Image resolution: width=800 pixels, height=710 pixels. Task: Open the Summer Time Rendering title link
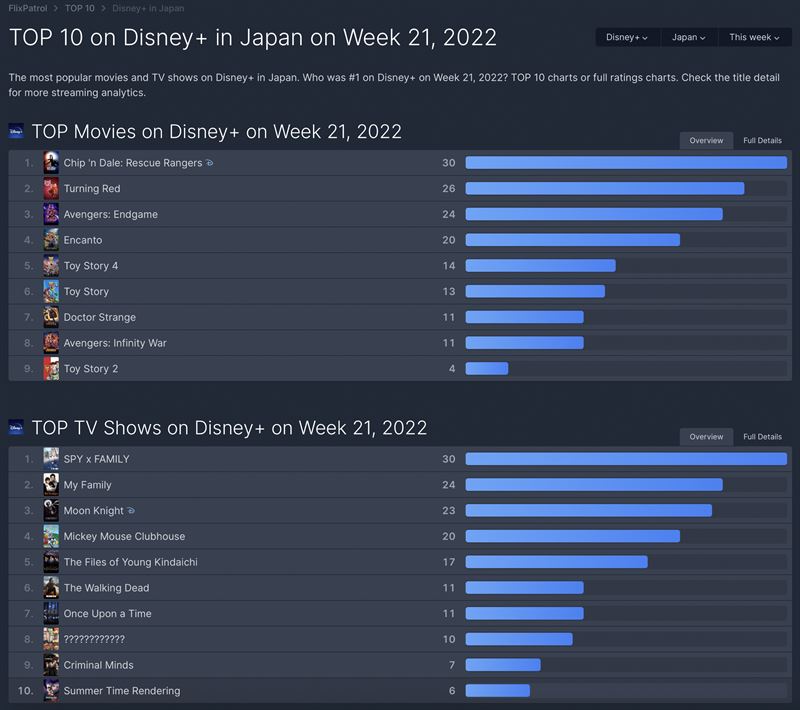(x=122, y=691)
